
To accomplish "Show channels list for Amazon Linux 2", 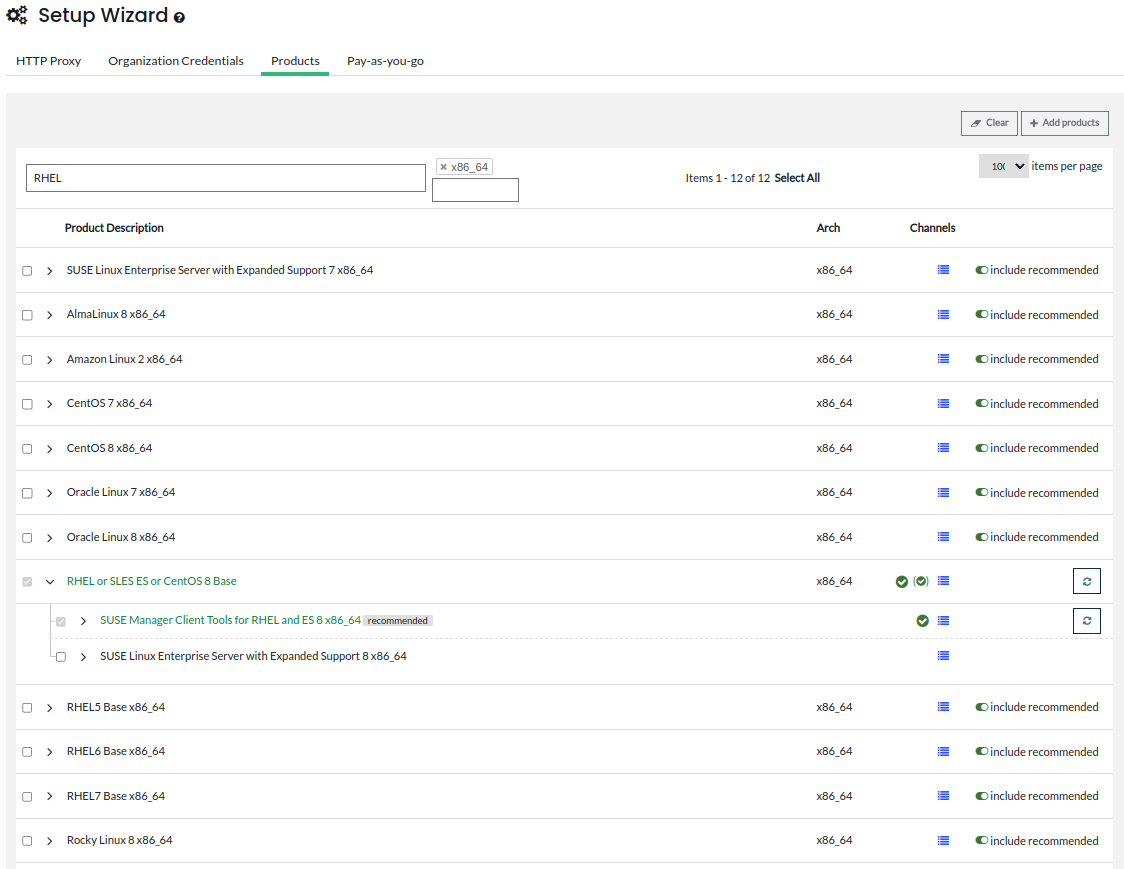I will 943,358.
